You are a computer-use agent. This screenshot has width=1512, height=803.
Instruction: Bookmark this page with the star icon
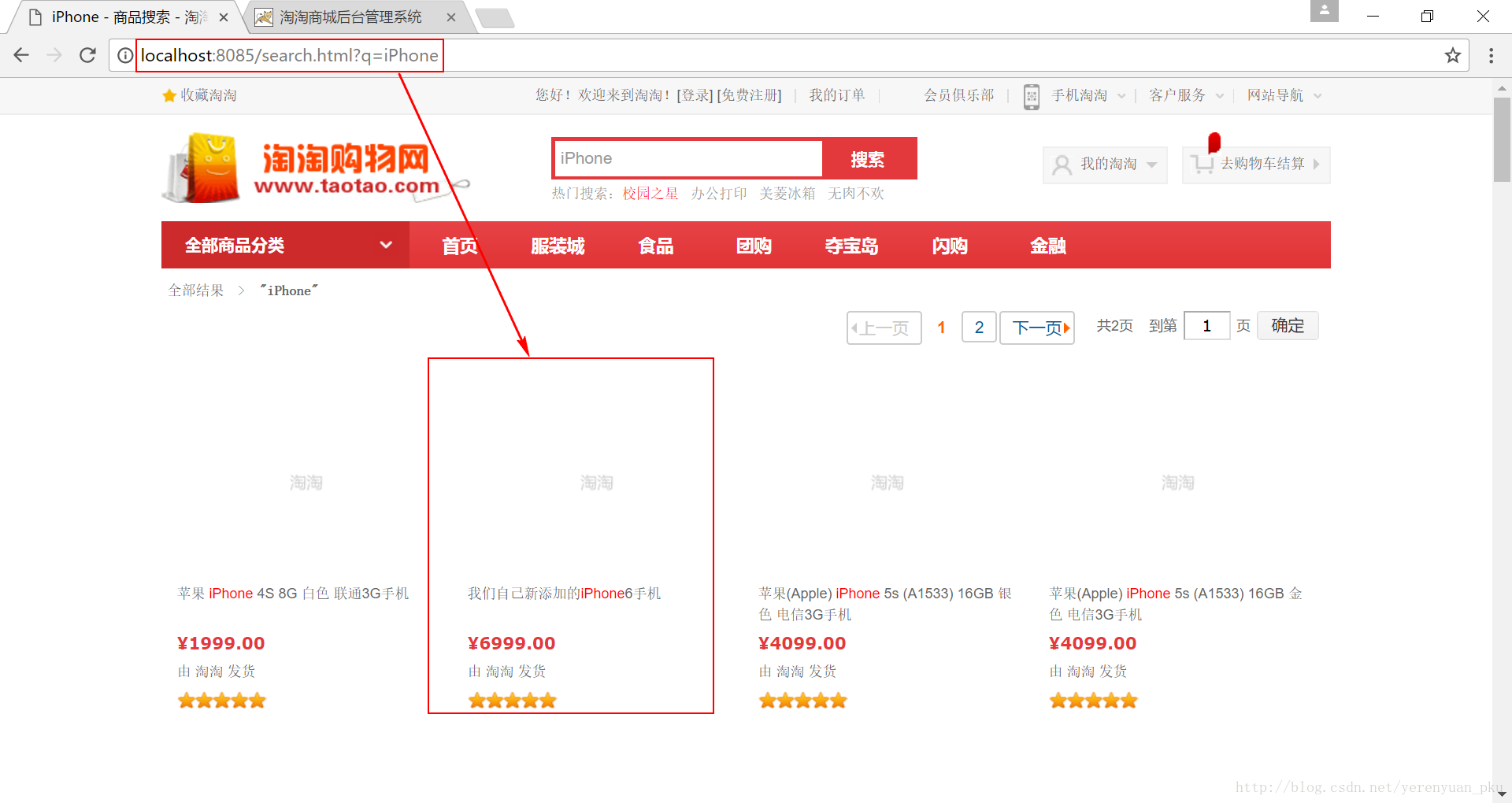[1452, 55]
